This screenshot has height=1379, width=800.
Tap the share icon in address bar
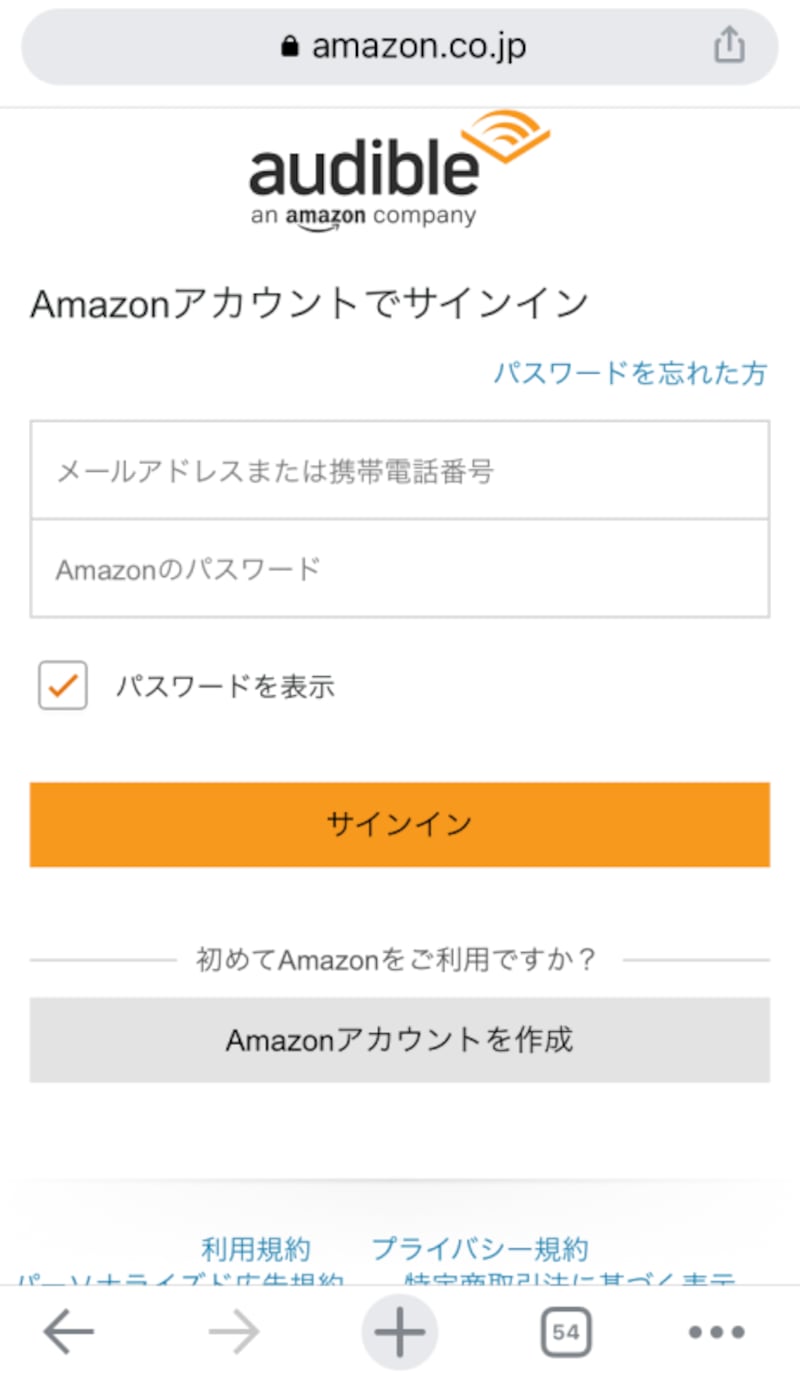click(729, 45)
